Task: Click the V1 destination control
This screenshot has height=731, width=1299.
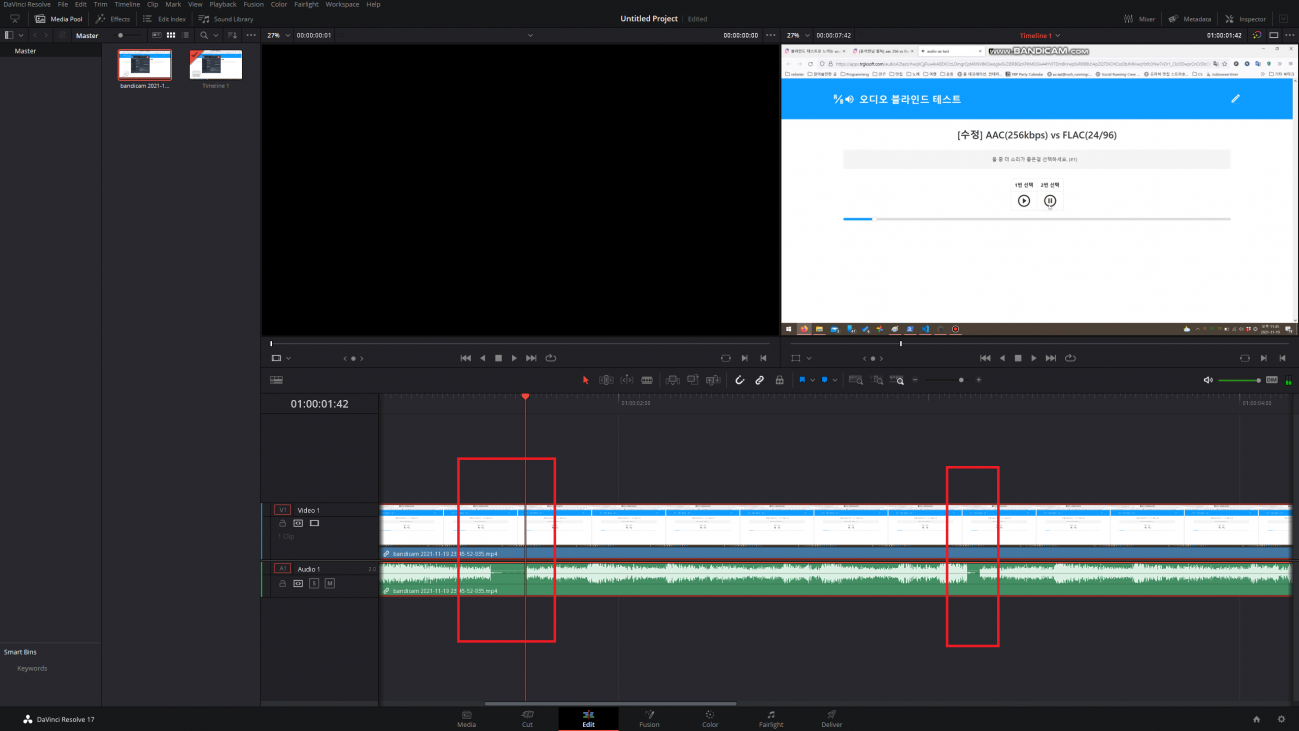Action: 282,510
